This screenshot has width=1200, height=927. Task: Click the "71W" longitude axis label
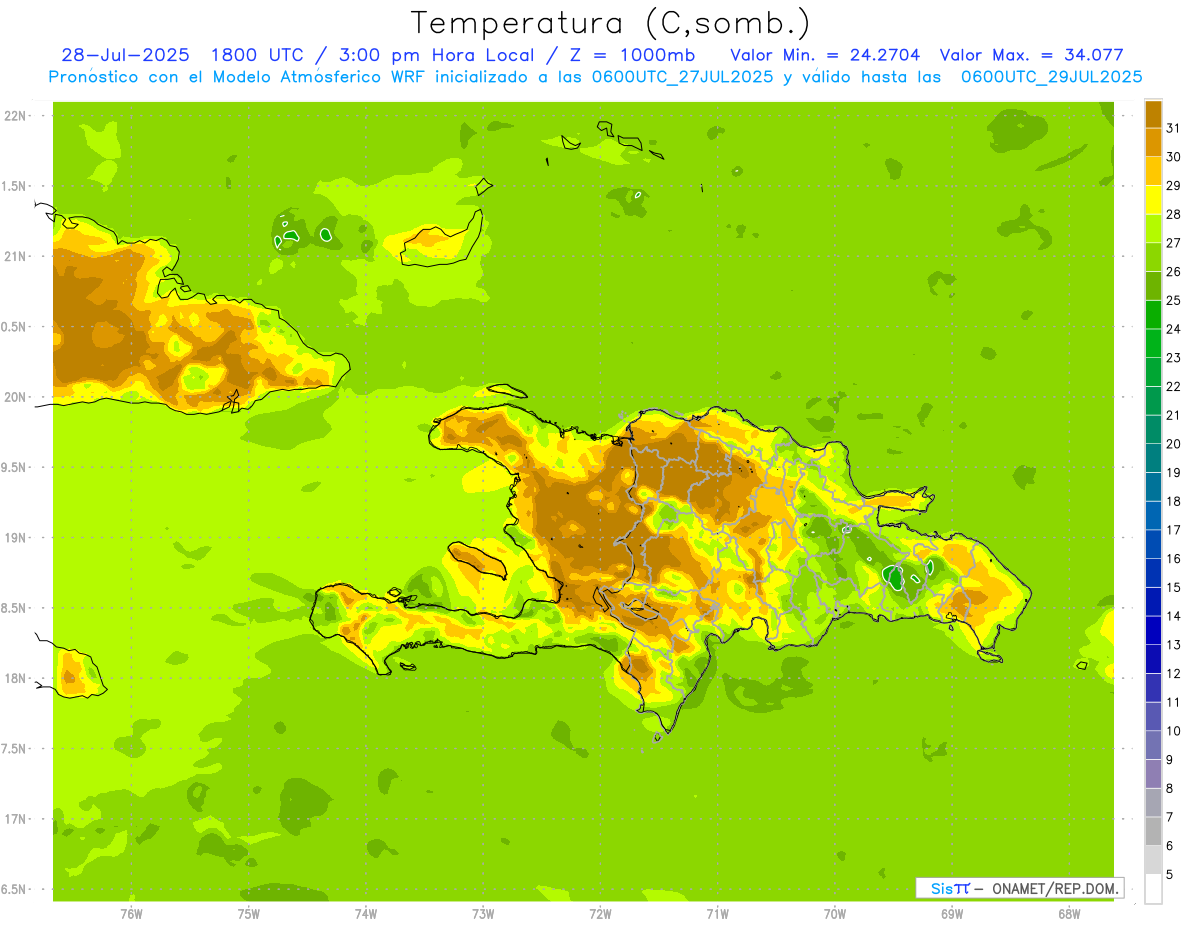[x=717, y=913]
